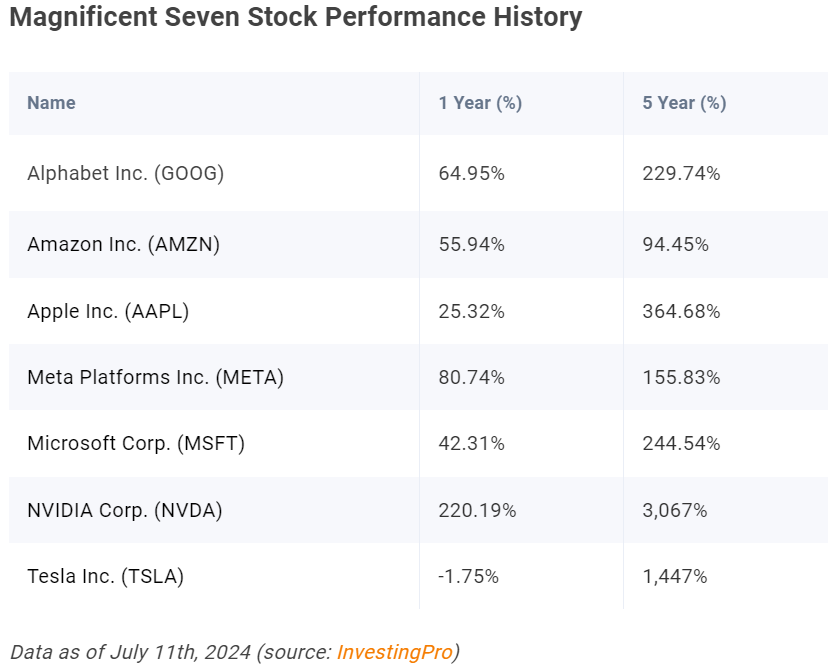The height and width of the screenshot is (667, 835).
Task: Select the Alphabet Inc. (GOOG) row name
Action: tap(126, 174)
